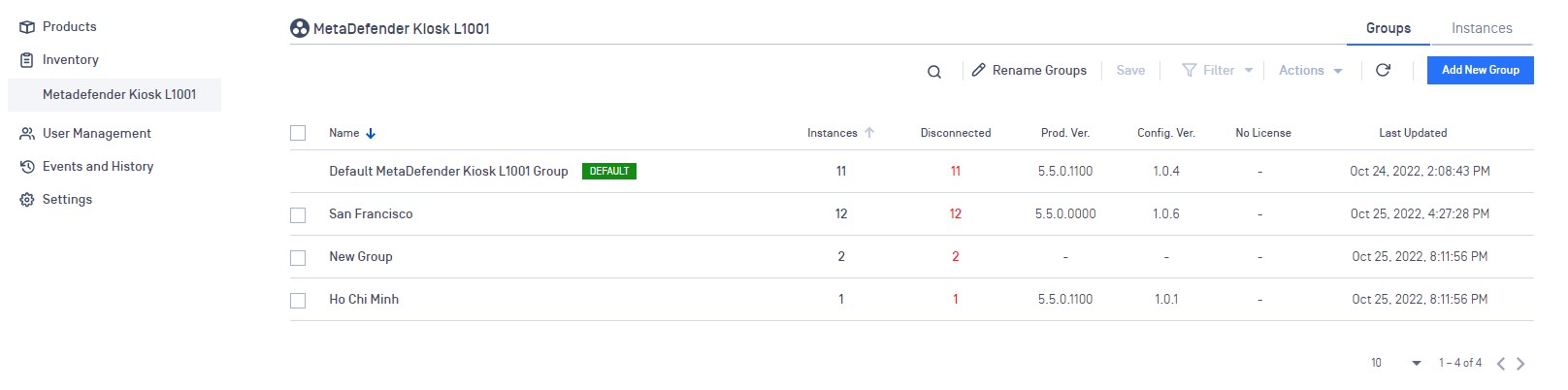
Task: Open Events and History in sidebar
Action: (x=98, y=167)
